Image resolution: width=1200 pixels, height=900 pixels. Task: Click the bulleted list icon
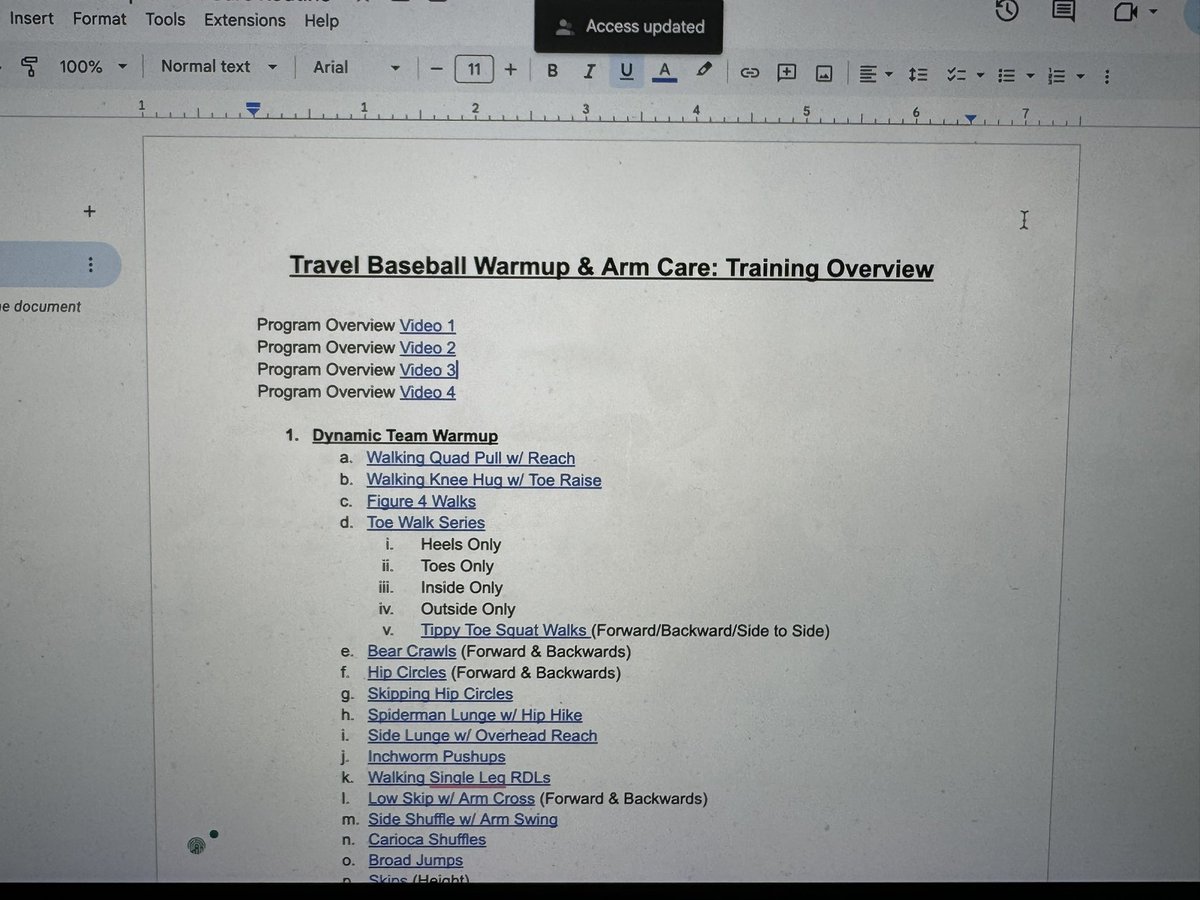(1007, 75)
